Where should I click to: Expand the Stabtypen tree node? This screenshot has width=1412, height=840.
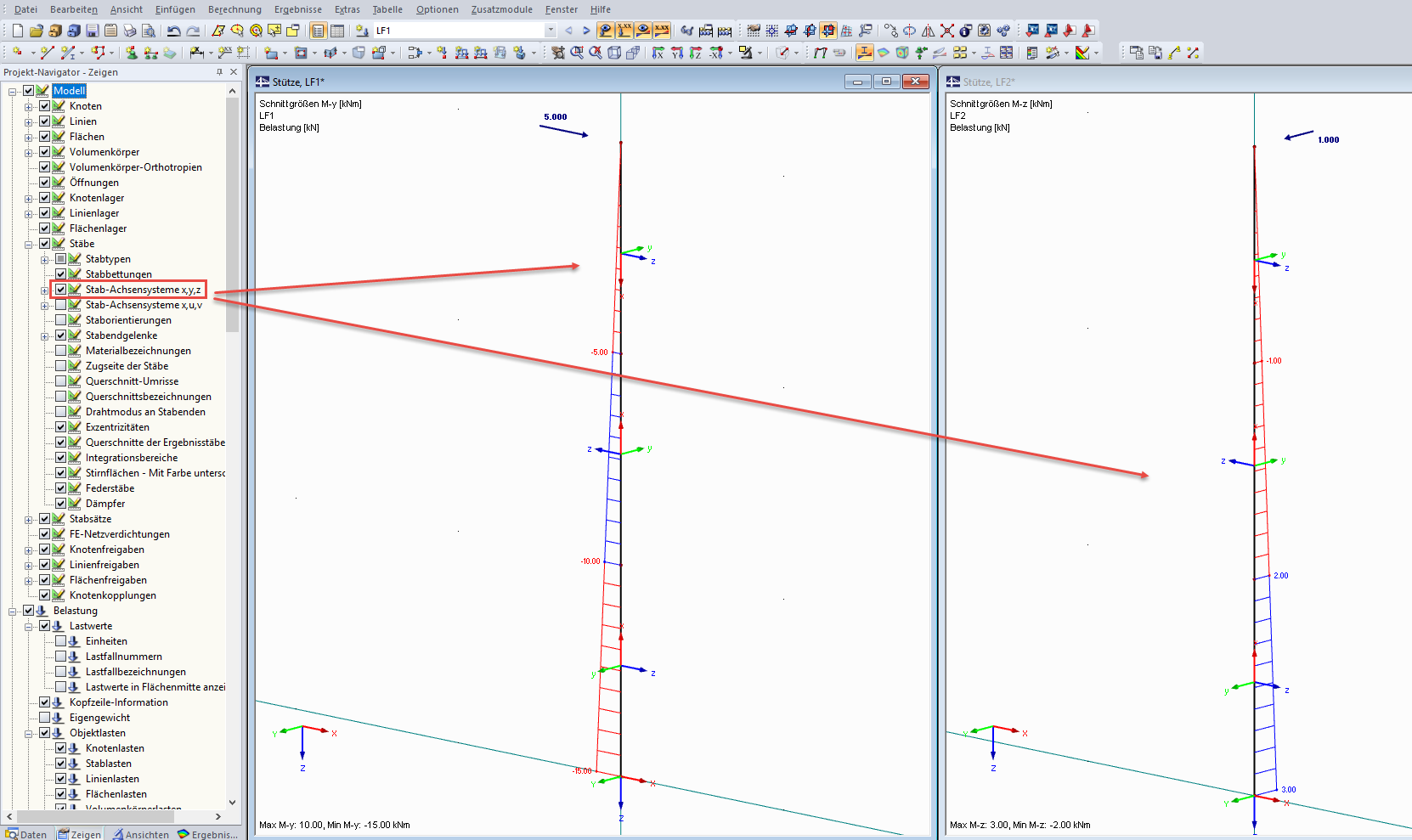point(45,259)
